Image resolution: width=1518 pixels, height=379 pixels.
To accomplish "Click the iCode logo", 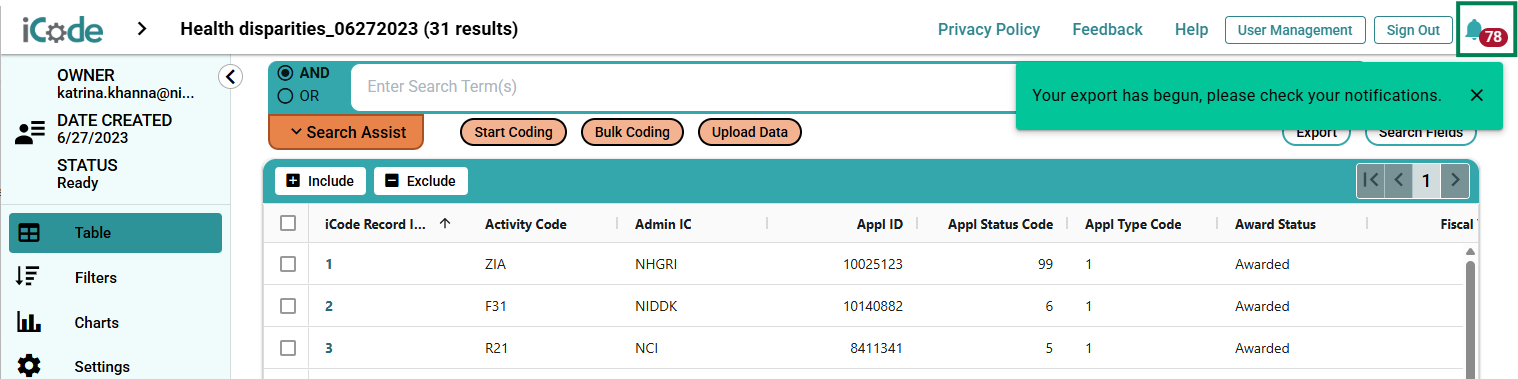I will click(63, 29).
